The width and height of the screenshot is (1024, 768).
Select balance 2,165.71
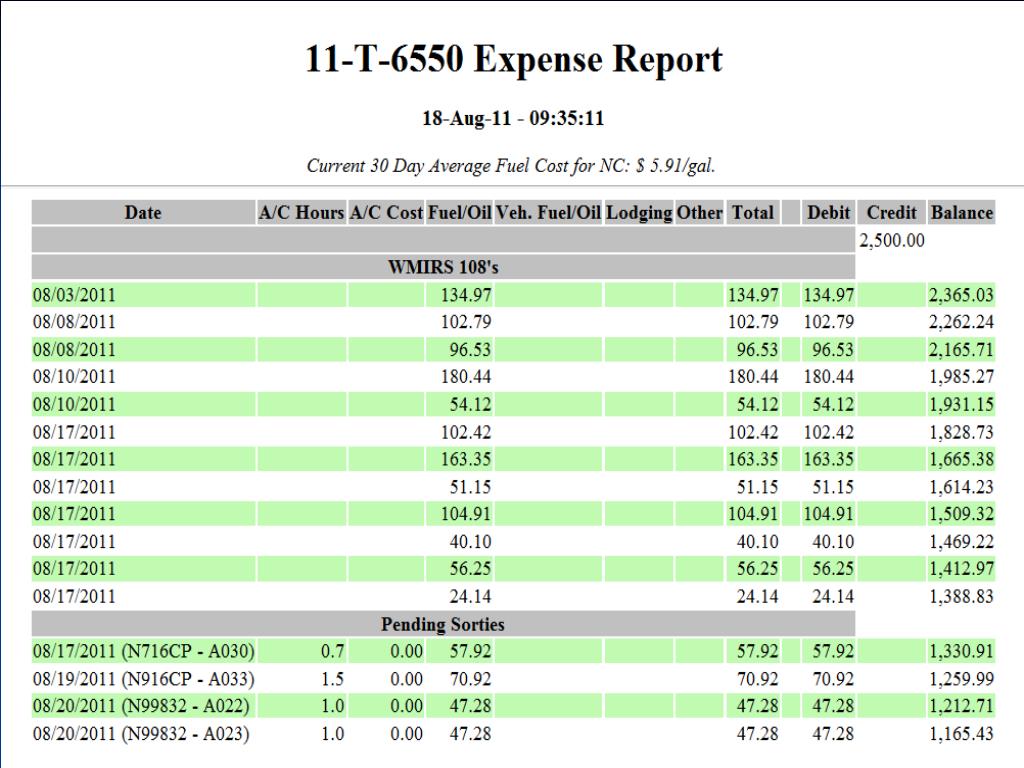pyautogui.click(x=961, y=349)
